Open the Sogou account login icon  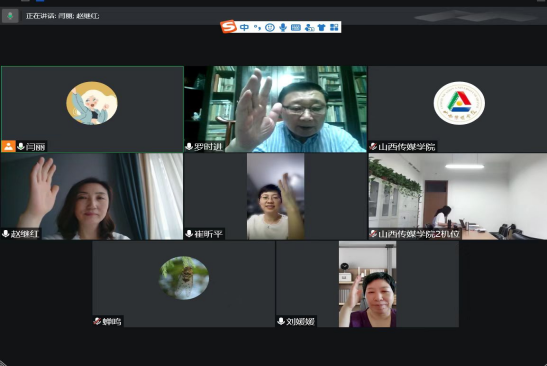[309, 28]
